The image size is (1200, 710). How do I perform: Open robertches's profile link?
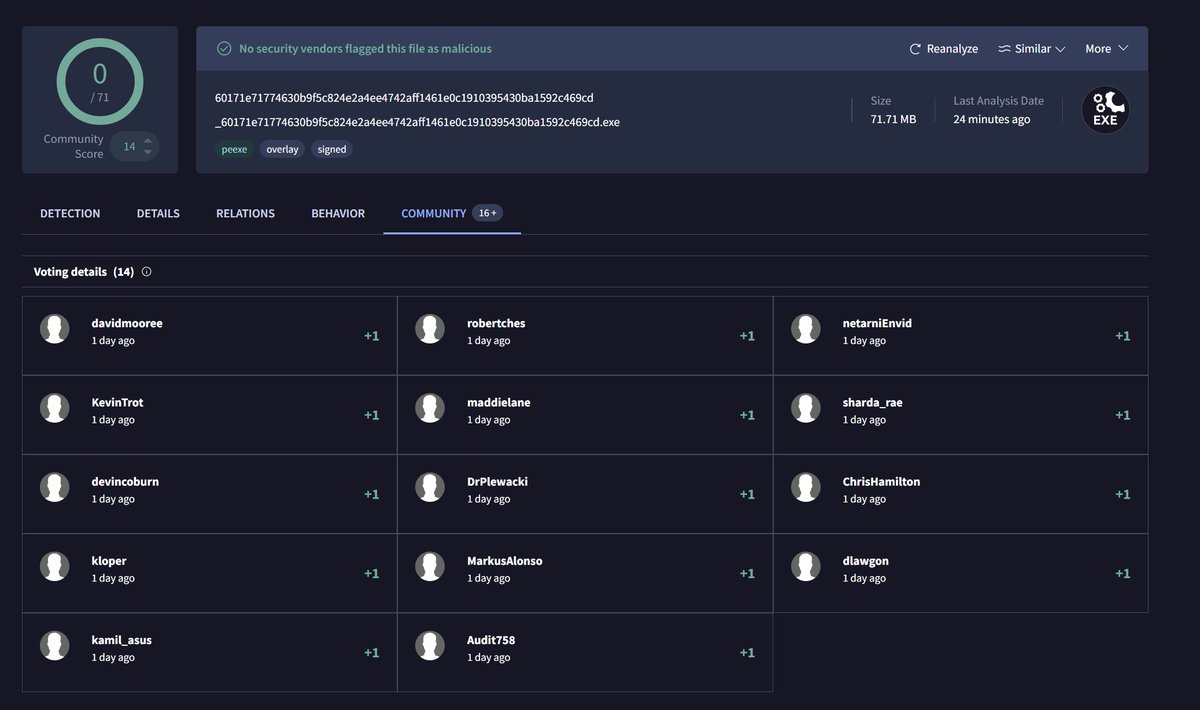pyautogui.click(x=496, y=323)
